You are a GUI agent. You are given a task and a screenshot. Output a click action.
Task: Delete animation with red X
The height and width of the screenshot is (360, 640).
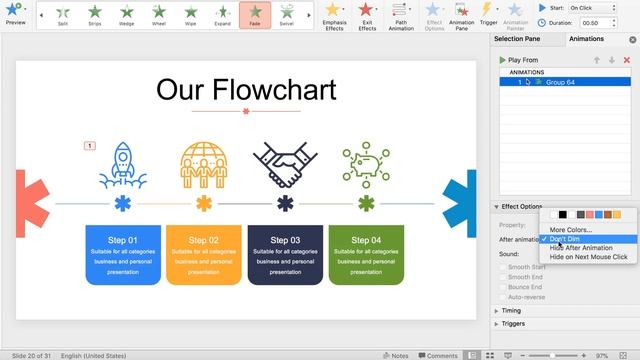(627, 60)
